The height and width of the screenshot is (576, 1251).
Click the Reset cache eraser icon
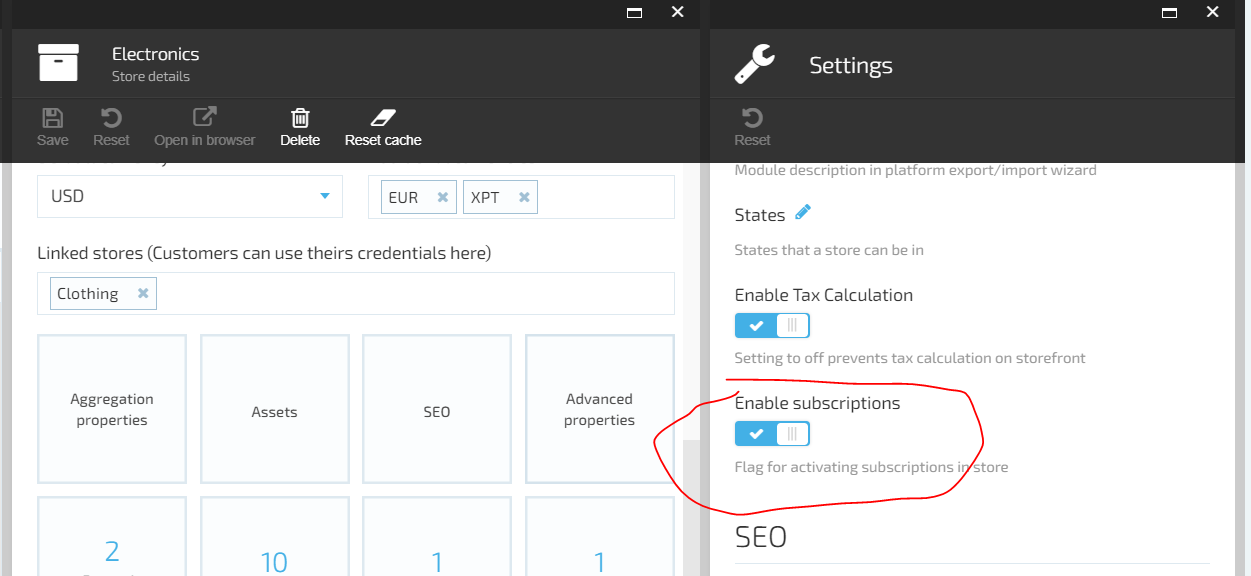pyautogui.click(x=382, y=115)
